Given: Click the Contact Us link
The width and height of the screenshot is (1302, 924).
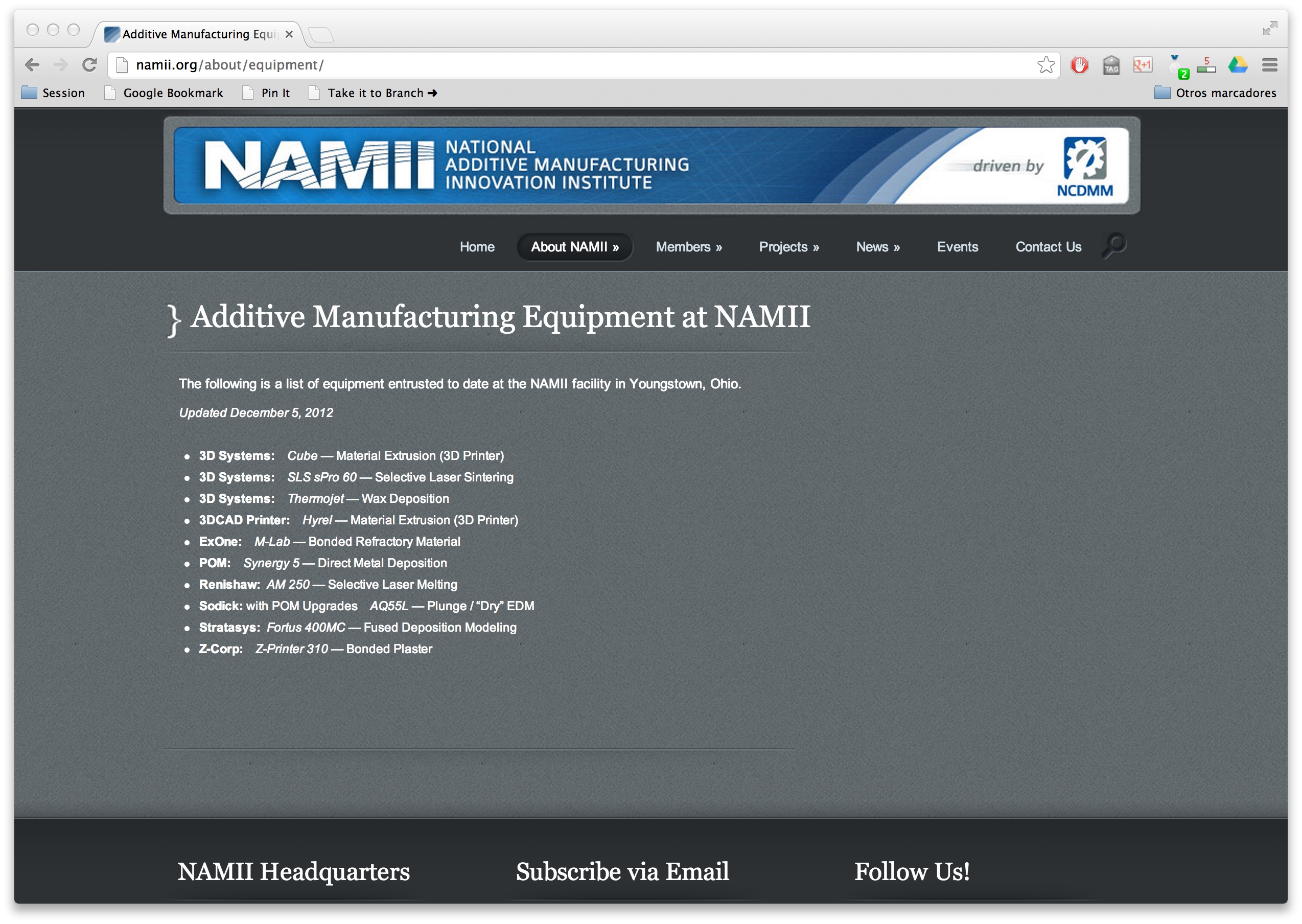Looking at the screenshot, I should coord(1048,247).
